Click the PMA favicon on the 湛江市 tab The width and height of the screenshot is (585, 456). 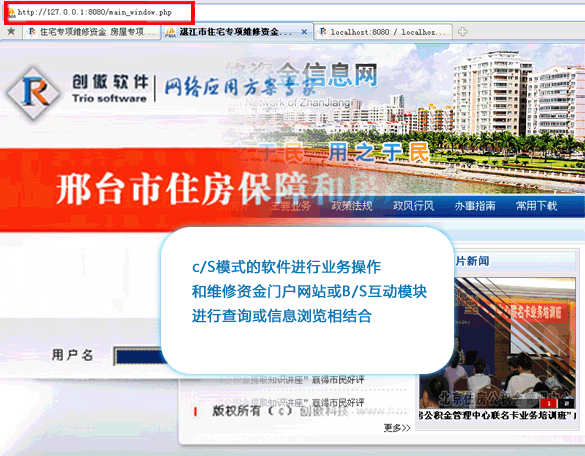pos(171,32)
